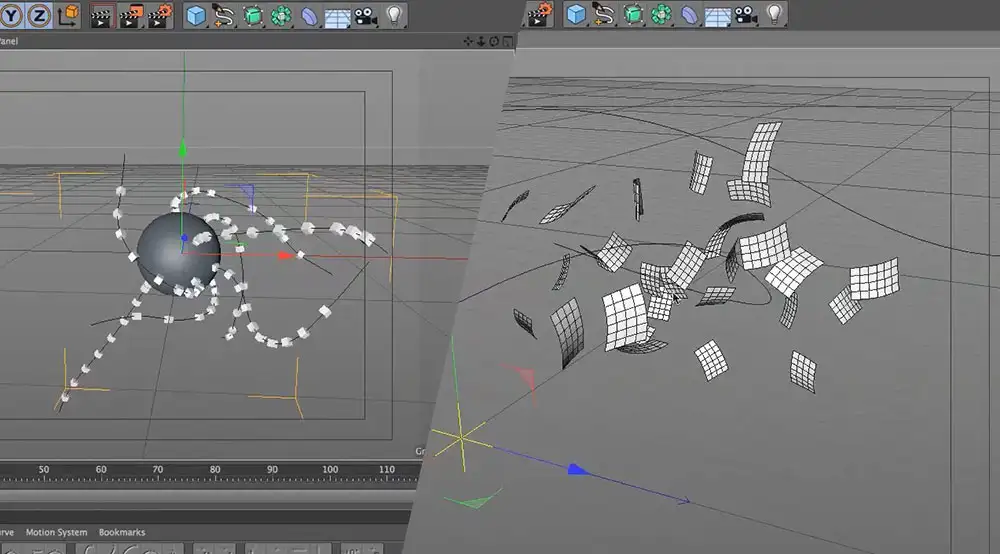Jump to frame 110 on timeline ruler
The height and width of the screenshot is (554, 1000).
click(x=386, y=472)
